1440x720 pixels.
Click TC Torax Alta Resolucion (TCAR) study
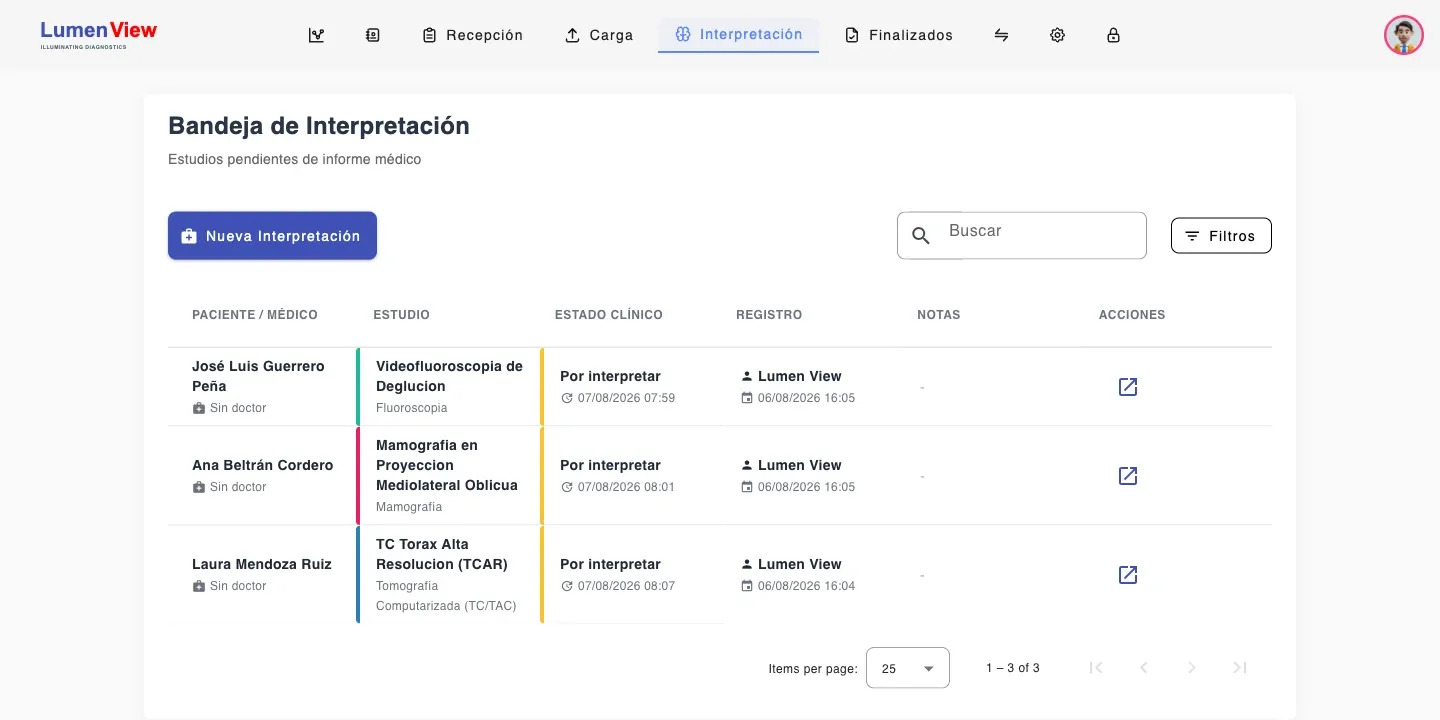pos(442,554)
